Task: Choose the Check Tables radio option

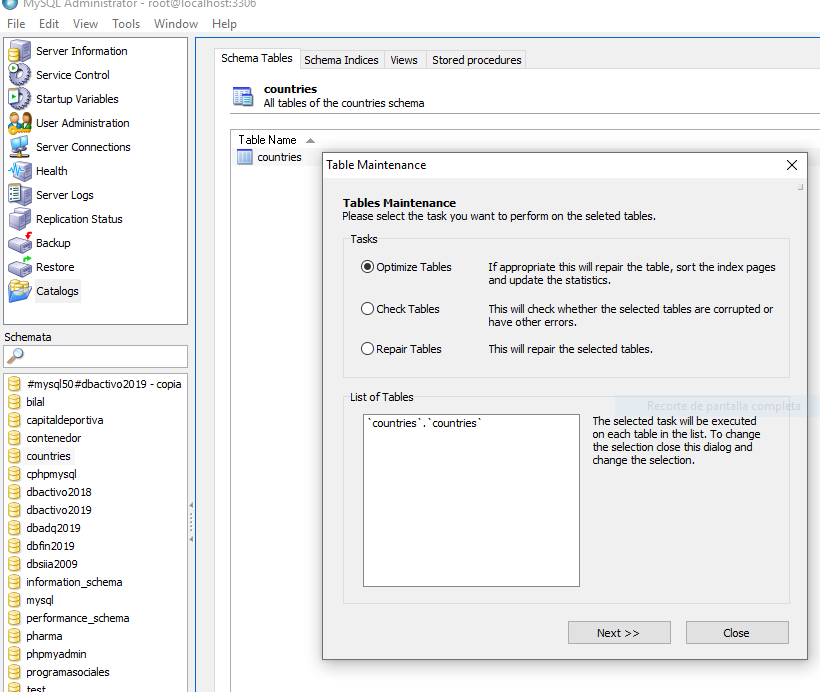Action: [x=368, y=309]
